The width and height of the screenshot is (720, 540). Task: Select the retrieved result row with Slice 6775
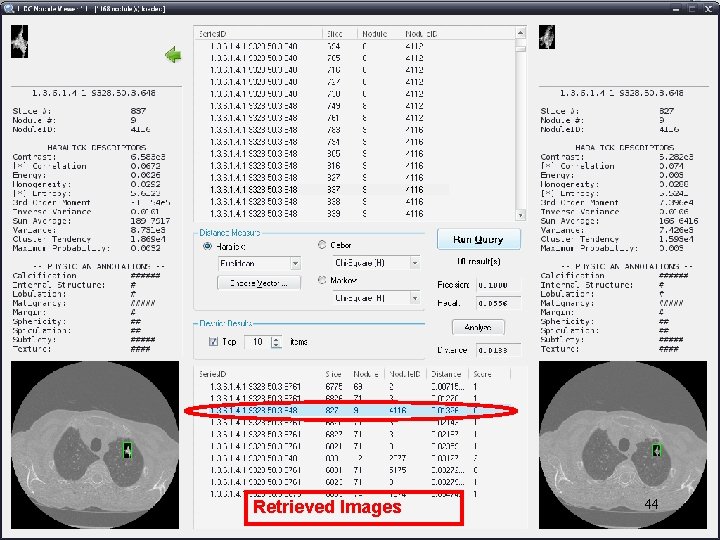[354, 387]
